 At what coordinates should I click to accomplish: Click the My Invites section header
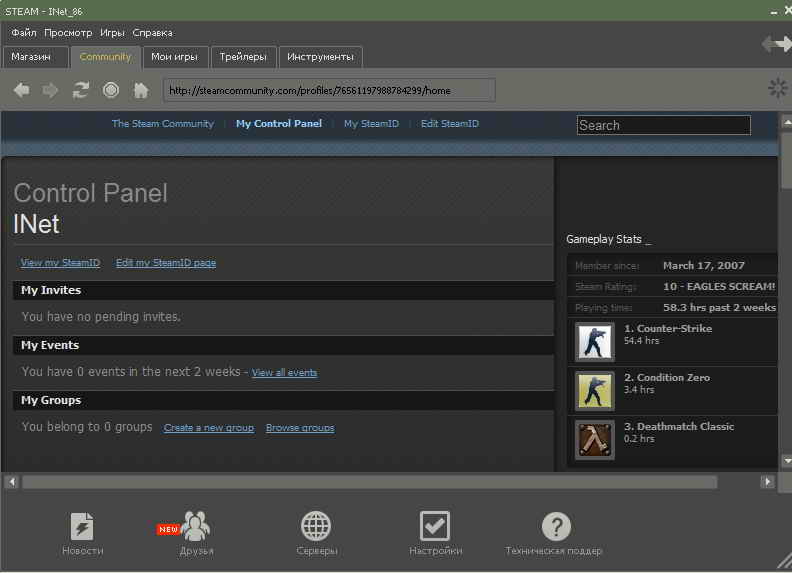[283, 291]
